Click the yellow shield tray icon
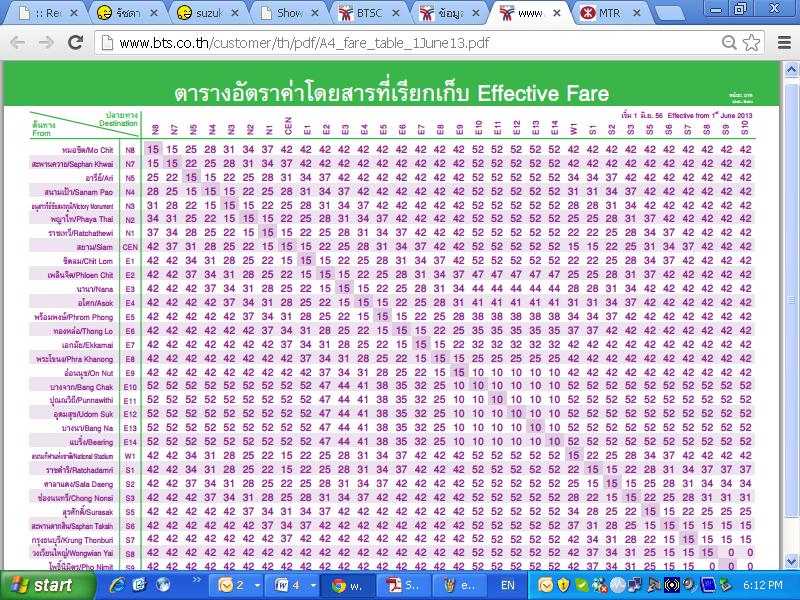Viewport: 800px width, 600px height. click(563, 585)
